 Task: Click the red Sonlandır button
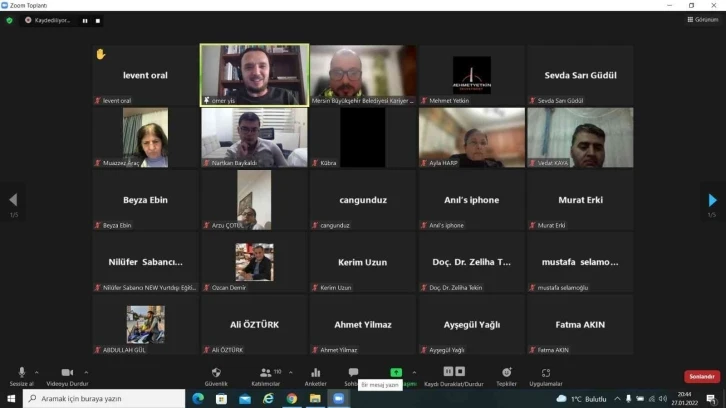[701, 376]
